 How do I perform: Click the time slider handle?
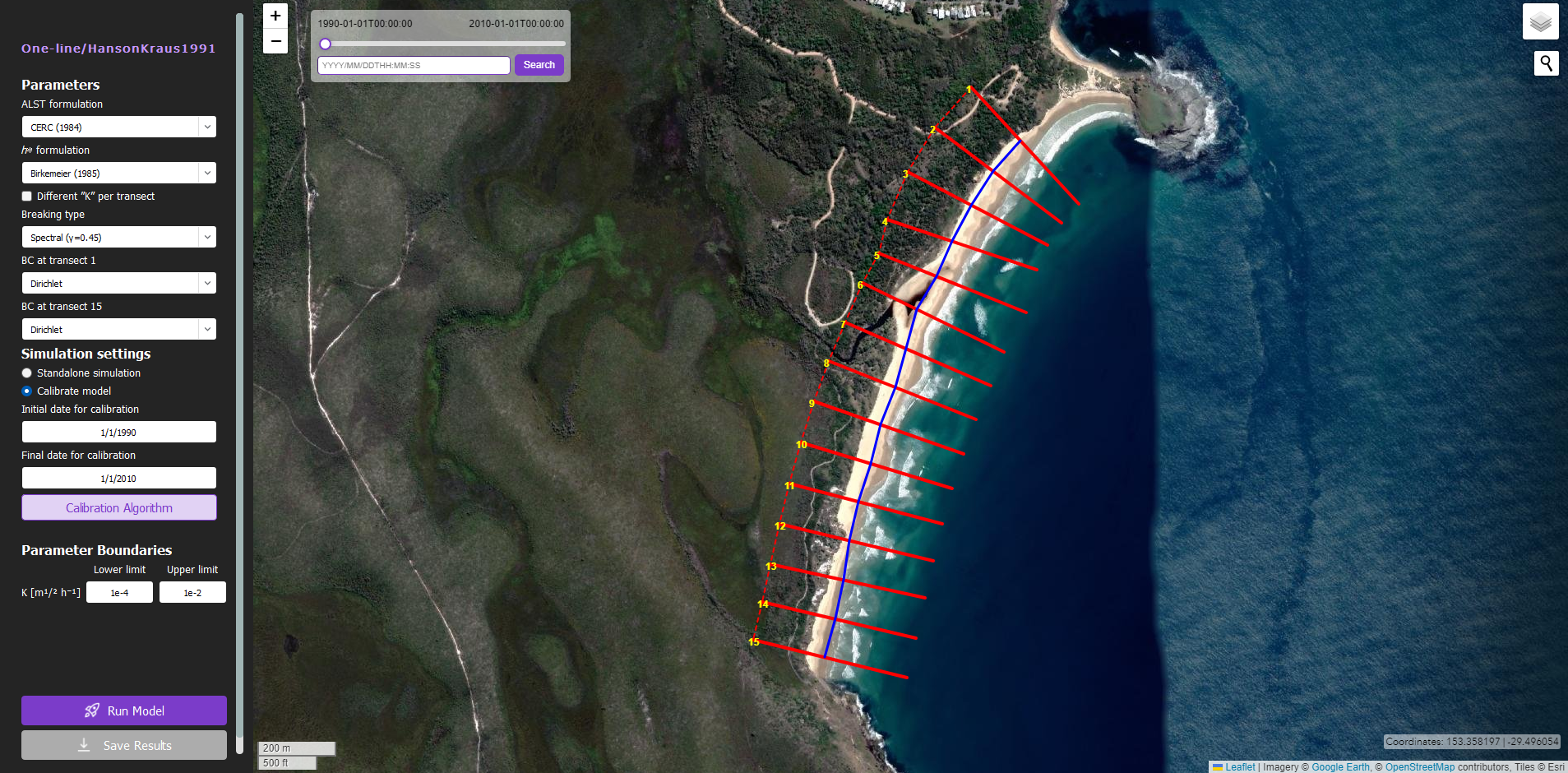coord(326,44)
